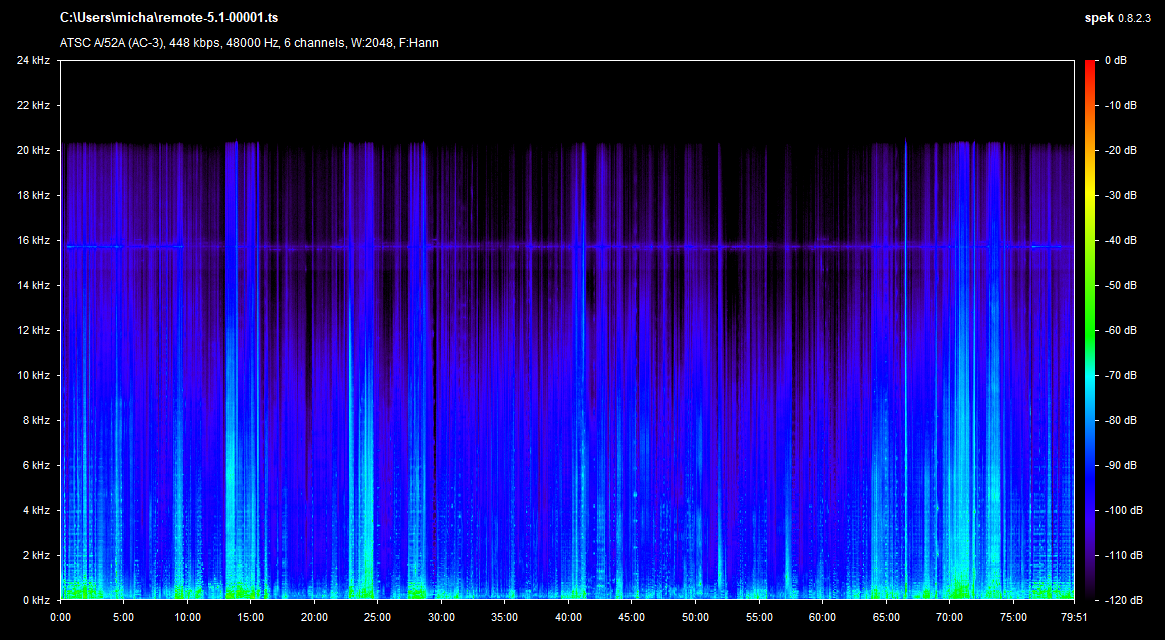Click the 79:51 end time marker
The height and width of the screenshot is (640, 1165).
tap(1073, 617)
